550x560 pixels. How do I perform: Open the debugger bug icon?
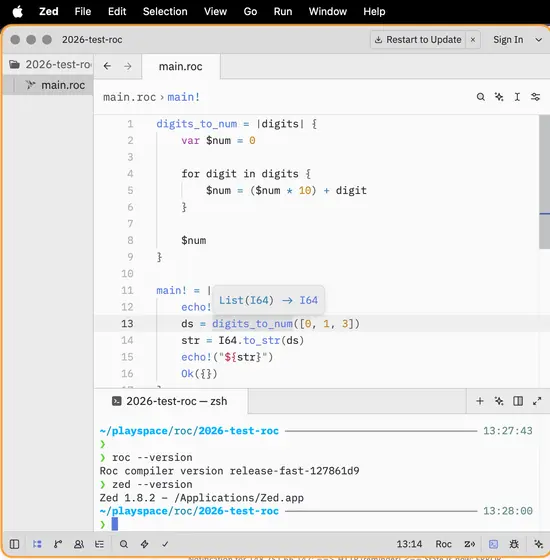514,544
